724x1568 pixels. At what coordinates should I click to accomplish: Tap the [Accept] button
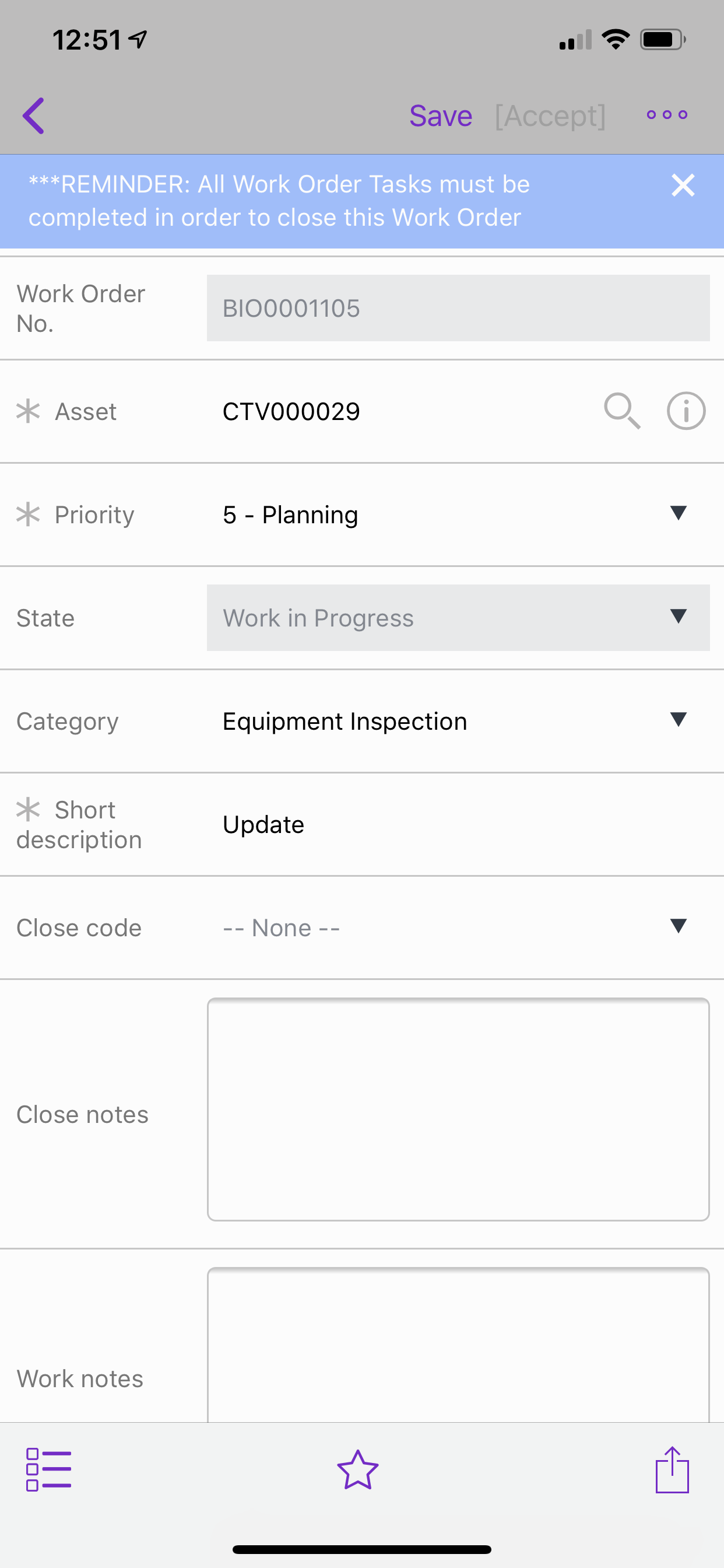(550, 116)
